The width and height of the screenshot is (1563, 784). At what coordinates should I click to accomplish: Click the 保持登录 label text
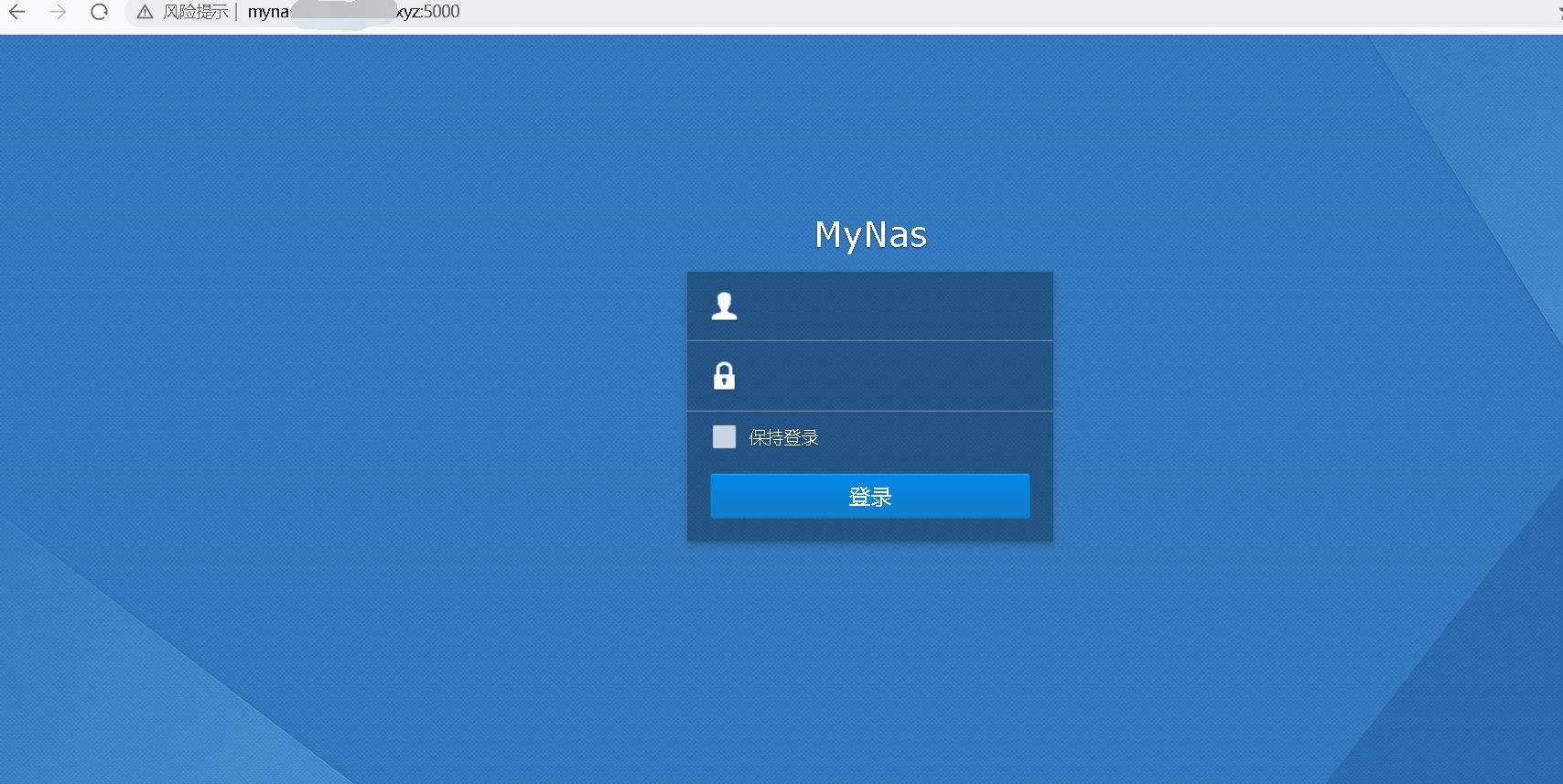(783, 438)
